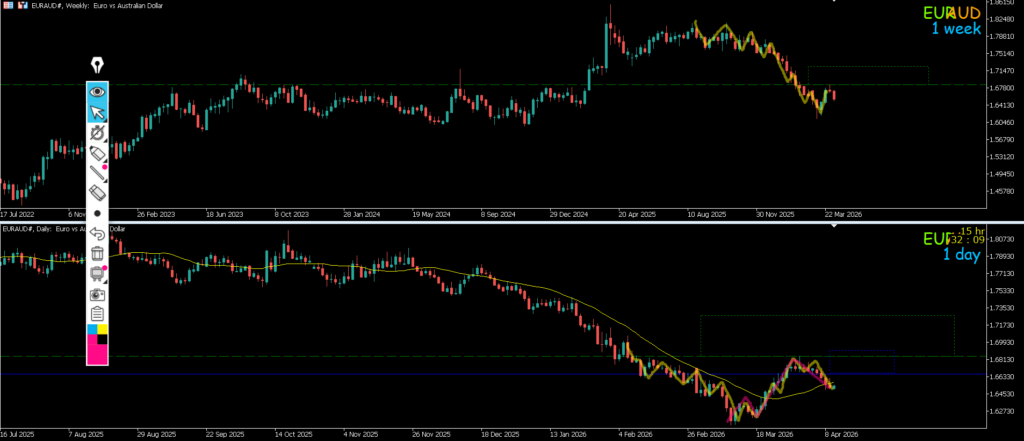The image size is (1024, 441).
Task: Clear drawings with the trash can icon
Action: (x=97, y=253)
